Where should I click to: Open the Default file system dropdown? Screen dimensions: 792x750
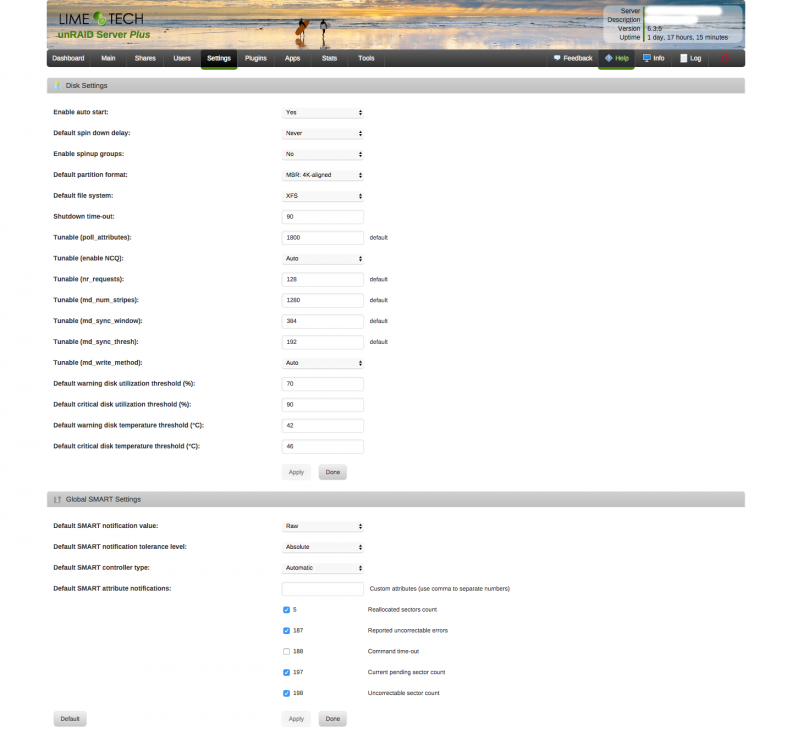[x=322, y=196]
